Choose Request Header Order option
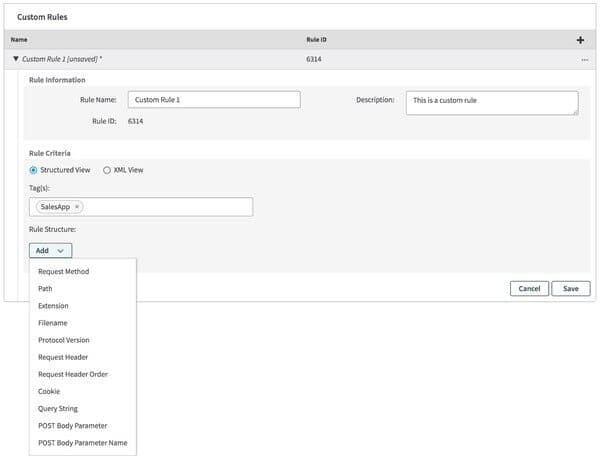 coord(73,374)
